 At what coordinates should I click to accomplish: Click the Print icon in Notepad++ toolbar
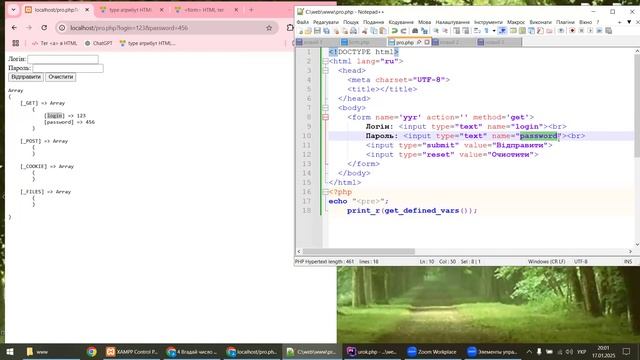[x=353, y=31]
